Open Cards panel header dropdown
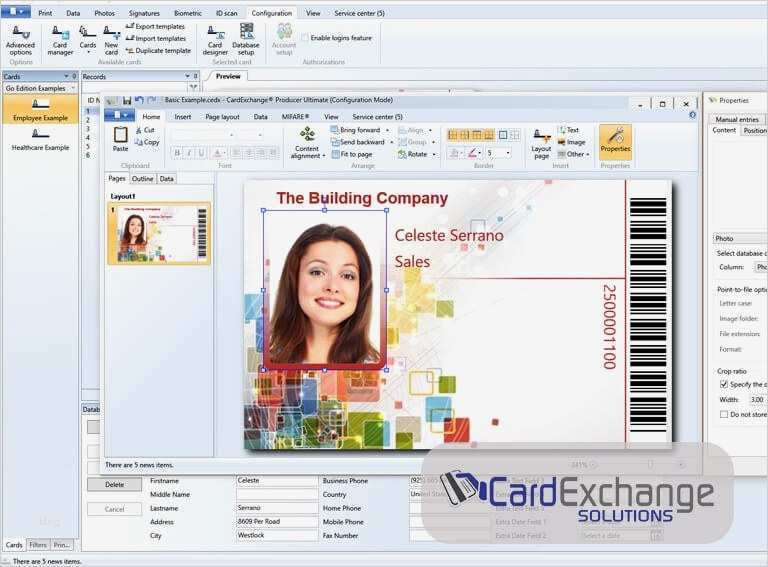 [66, 76]
